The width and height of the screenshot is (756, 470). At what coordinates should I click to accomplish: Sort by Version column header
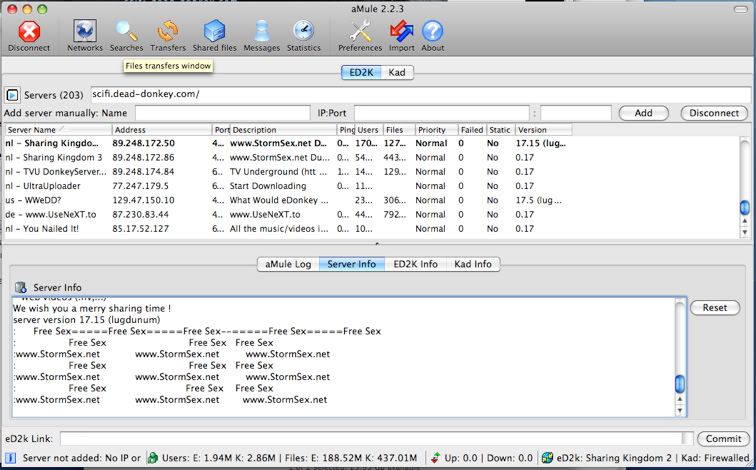coord(543,130)
